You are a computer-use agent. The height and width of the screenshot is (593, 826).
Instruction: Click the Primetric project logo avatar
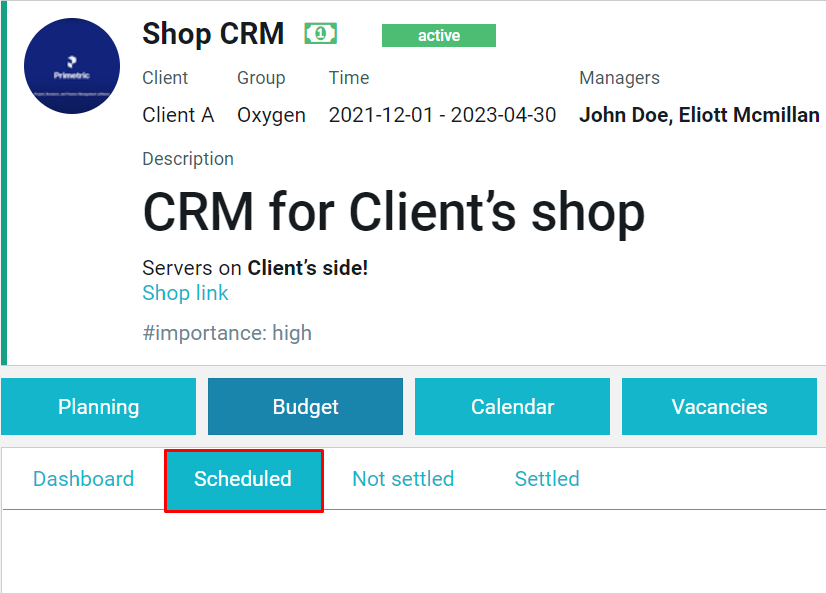[72, 66]
